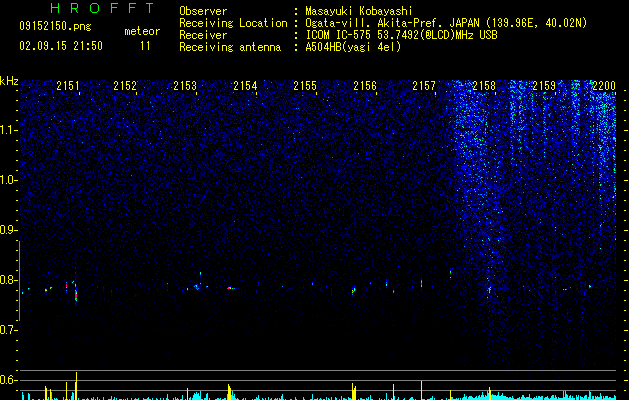Click the date stamp 02.09.15 21:50

(x=61, y=46)
